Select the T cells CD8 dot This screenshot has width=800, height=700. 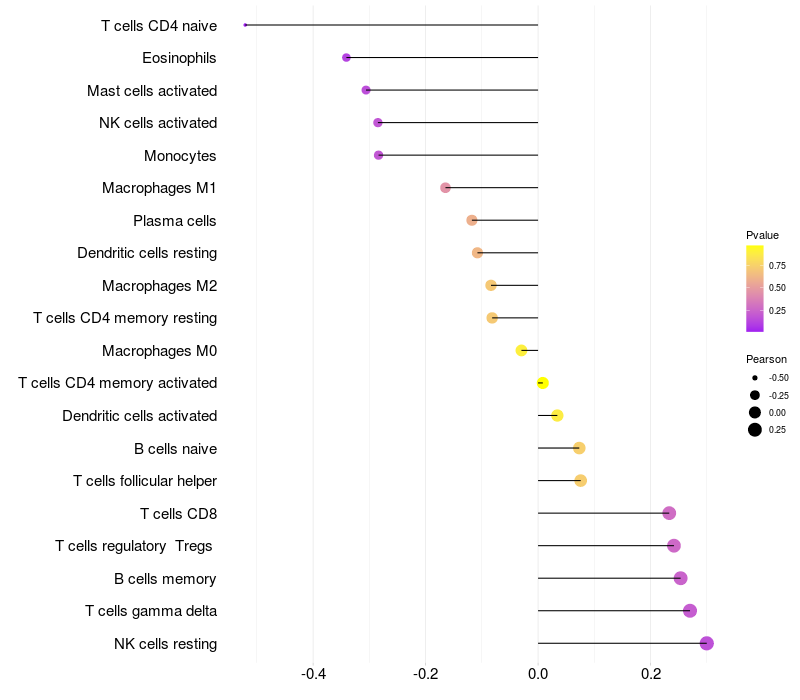click(x=669, y=513)
